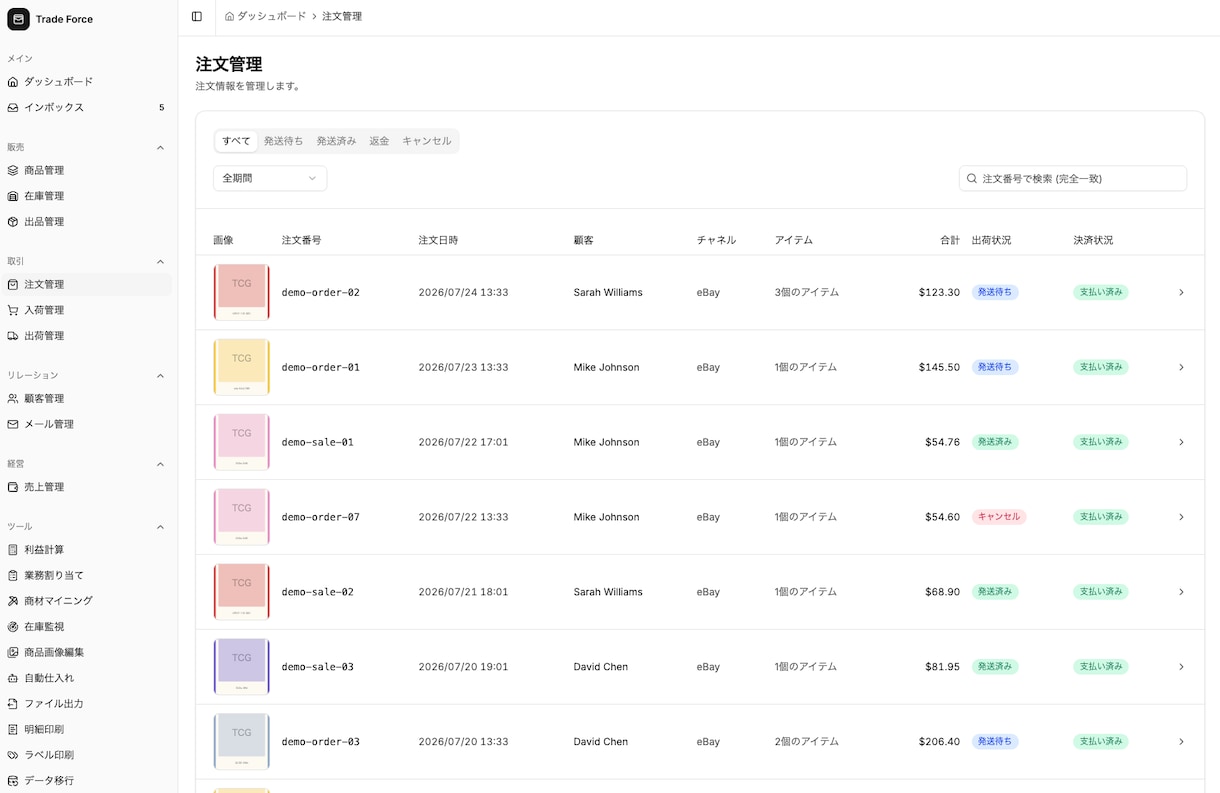Select the すべて tab
This screenshot has width=1220, height=793.
pos(236,141)
